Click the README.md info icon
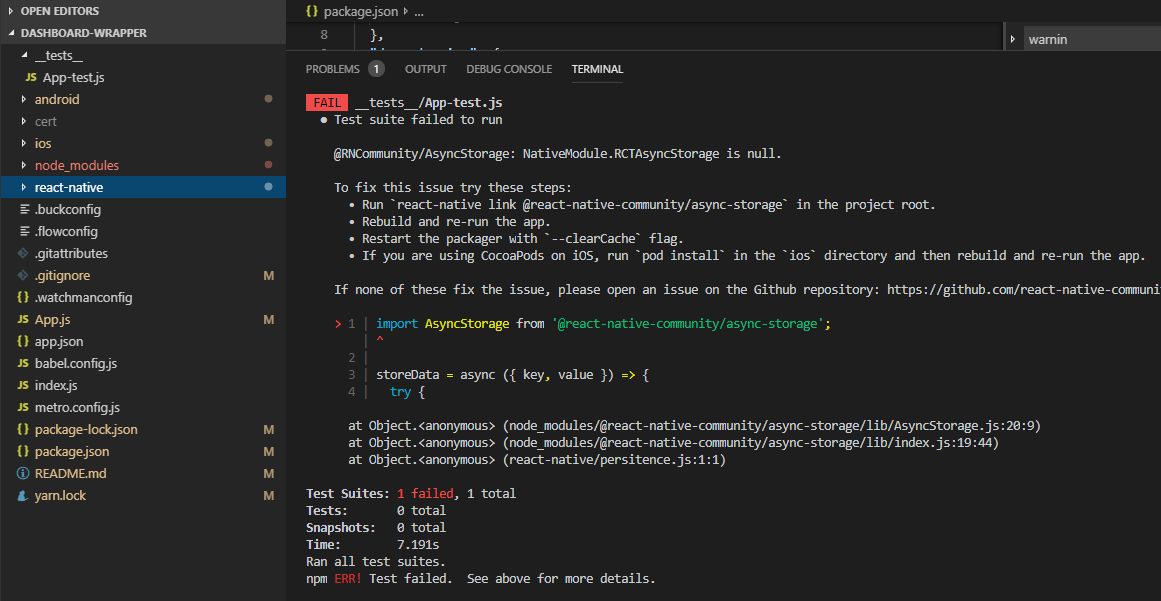The image size is (1161, 601). (x=23, y=474)
